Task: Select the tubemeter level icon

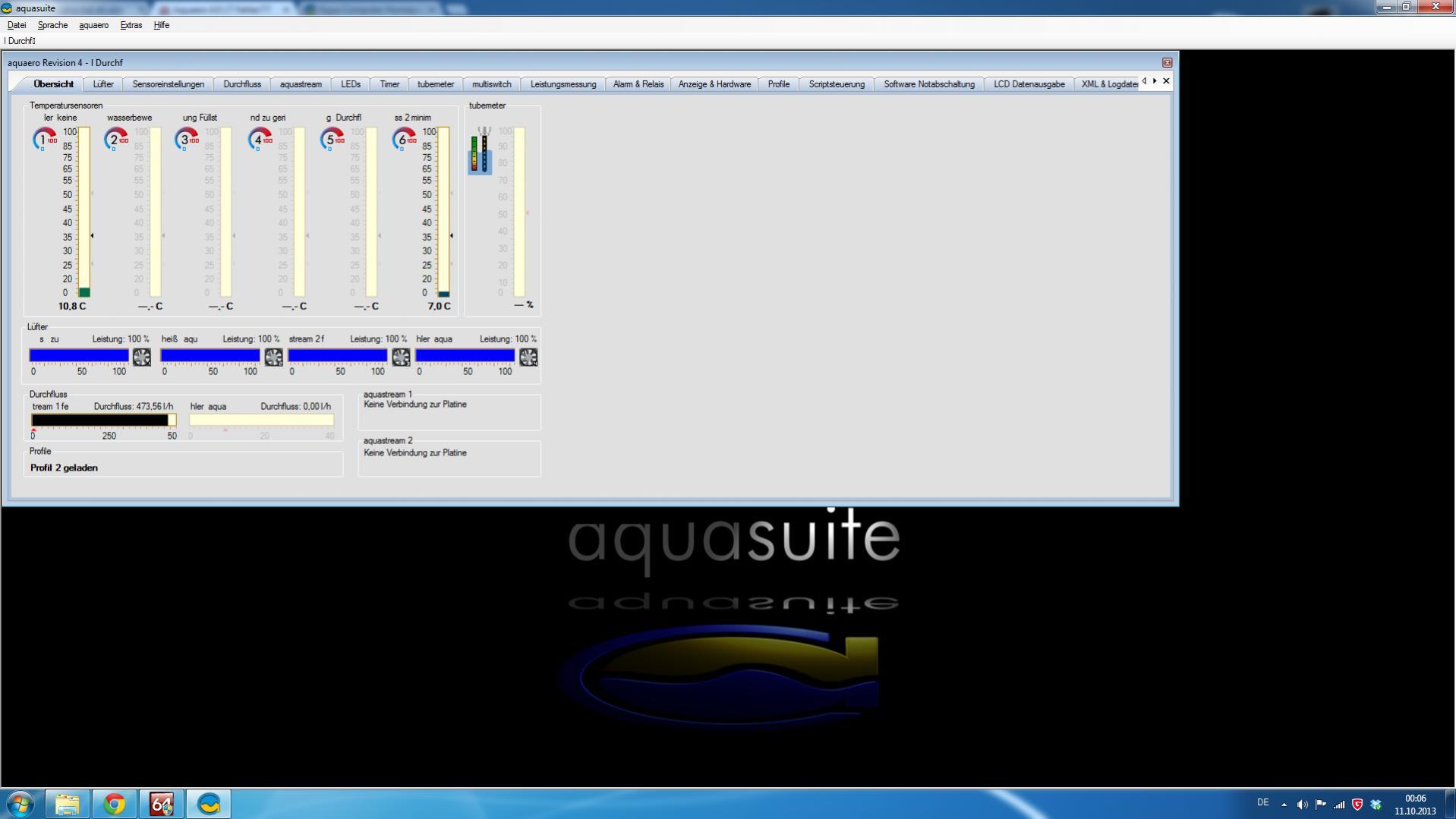Action: point(480,150)
